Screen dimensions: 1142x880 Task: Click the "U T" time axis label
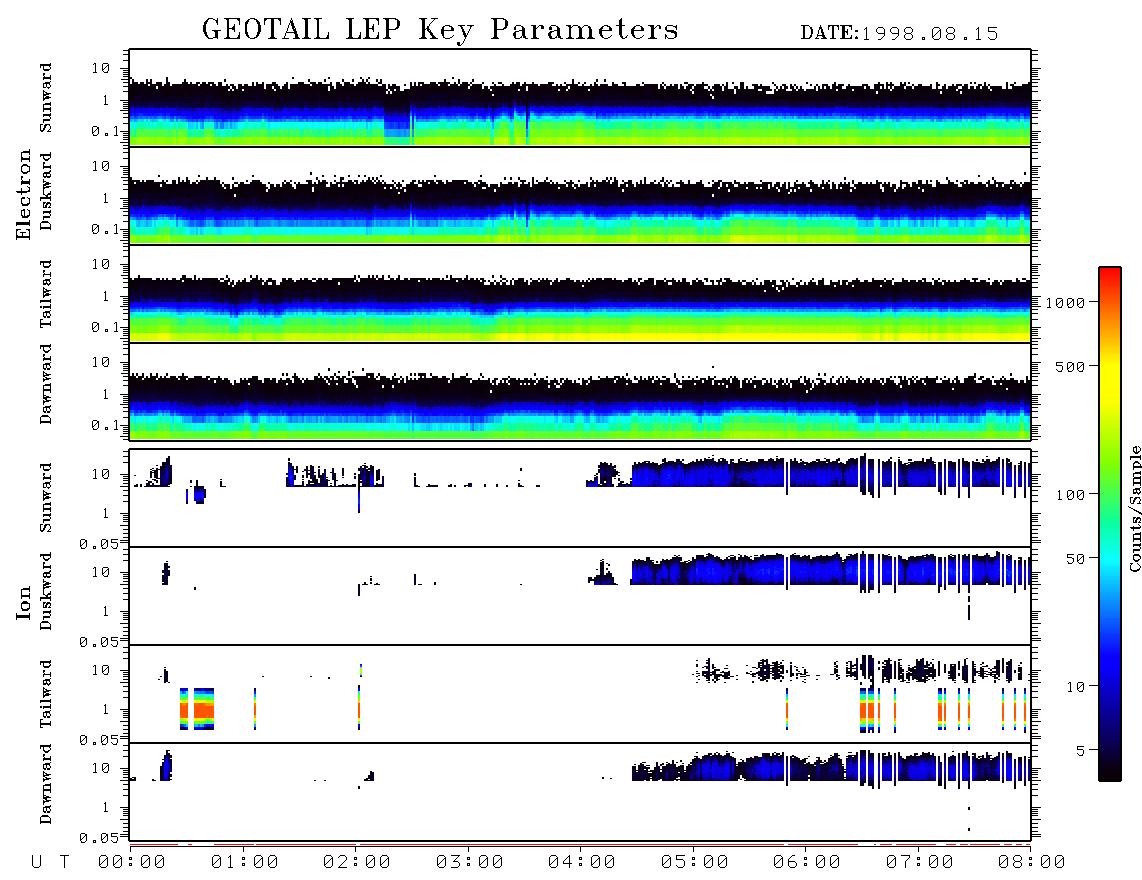click(x=50, y=862)
